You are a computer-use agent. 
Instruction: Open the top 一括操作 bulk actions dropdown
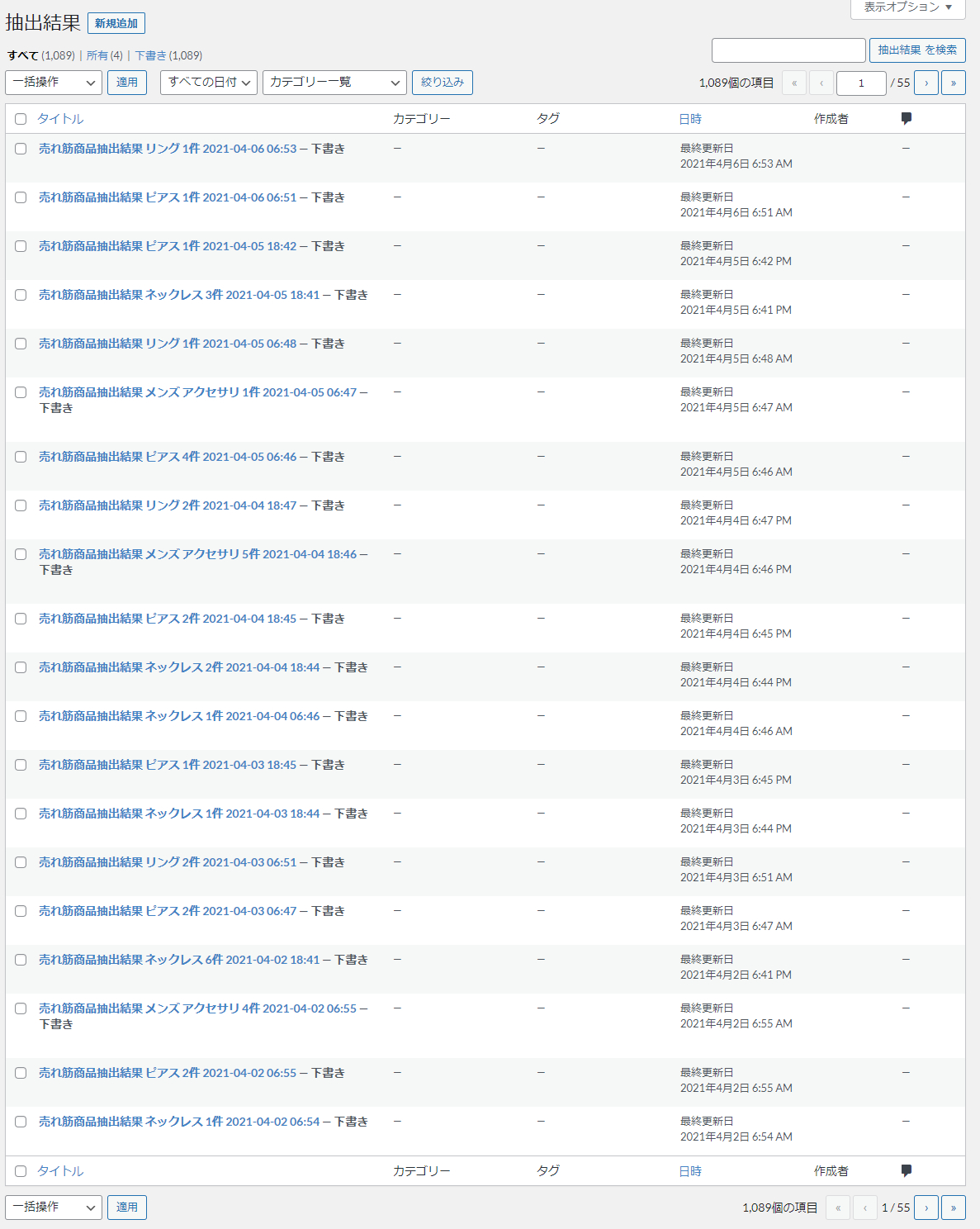[54, 83]
